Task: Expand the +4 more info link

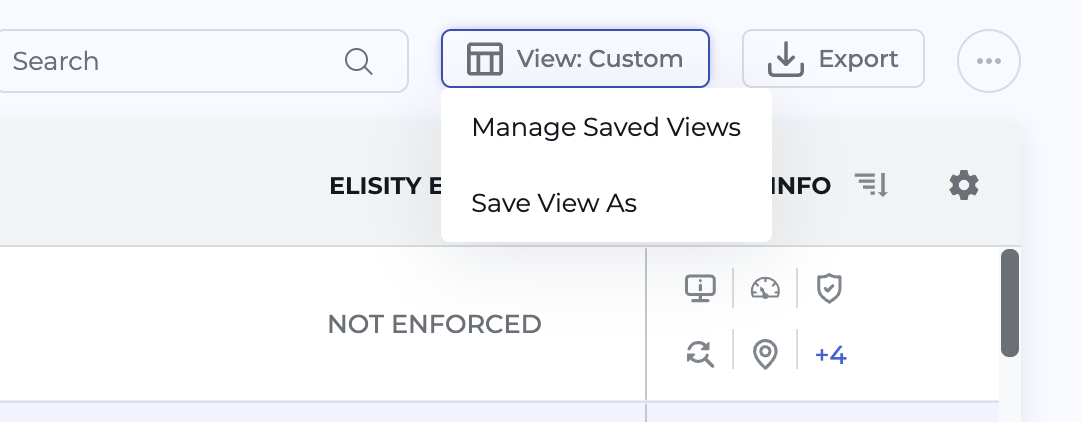Action: [x=831, y=355]
